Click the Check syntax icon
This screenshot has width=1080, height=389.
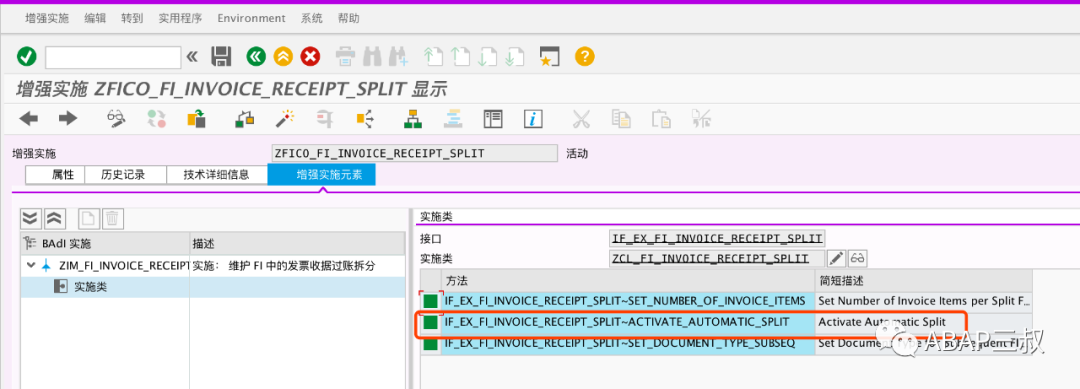pyautogui.click(x=245, y=119)
